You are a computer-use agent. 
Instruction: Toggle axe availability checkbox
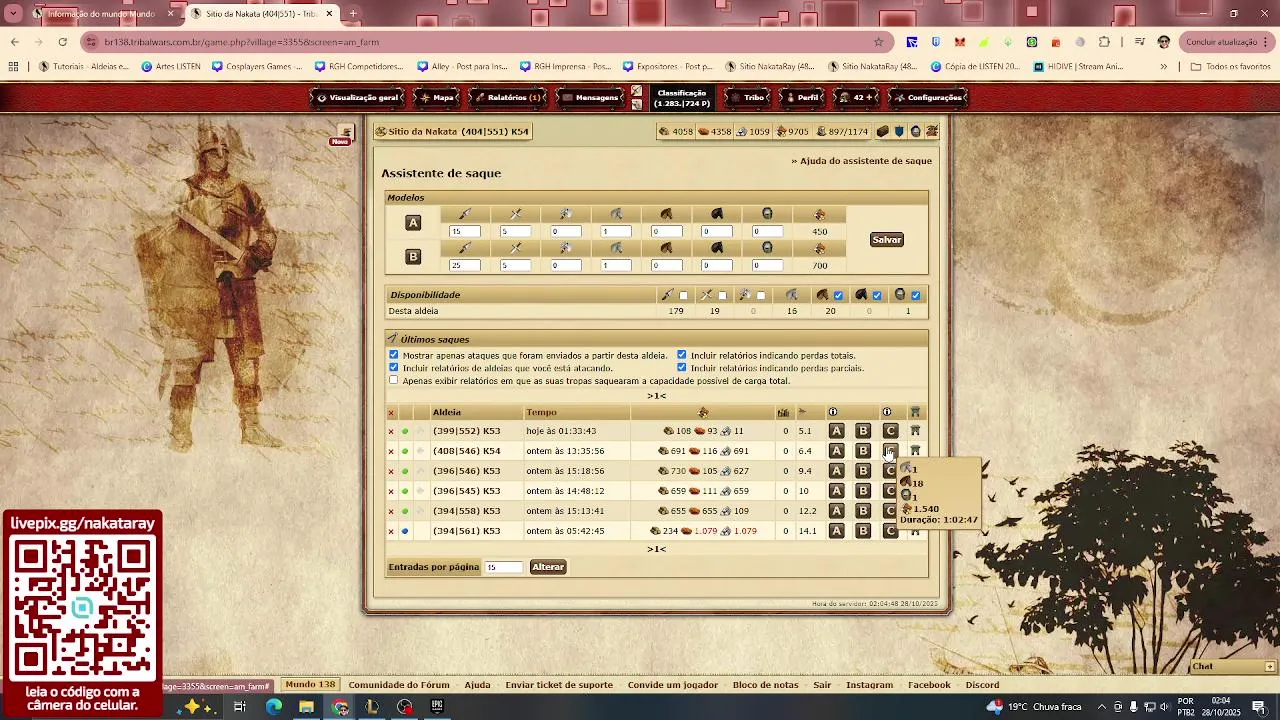(761, 295)
